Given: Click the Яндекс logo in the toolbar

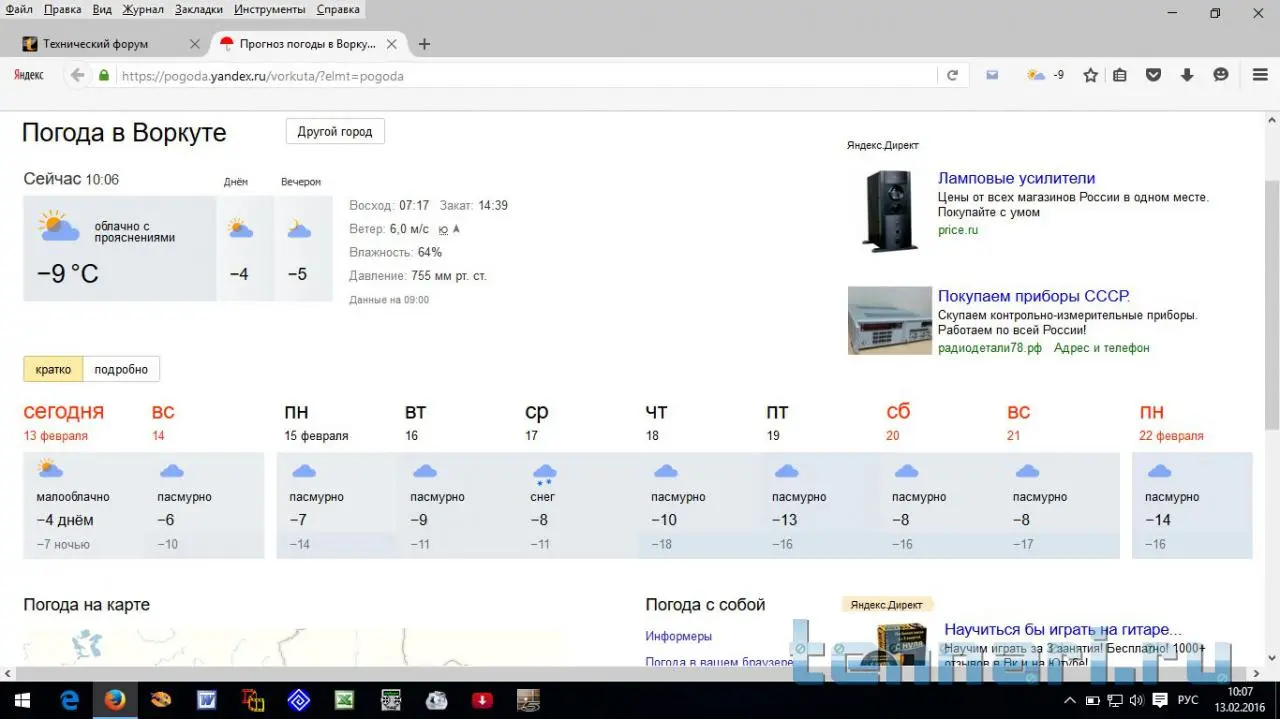Looking at the screenshot, I should (x=28, y=75).
